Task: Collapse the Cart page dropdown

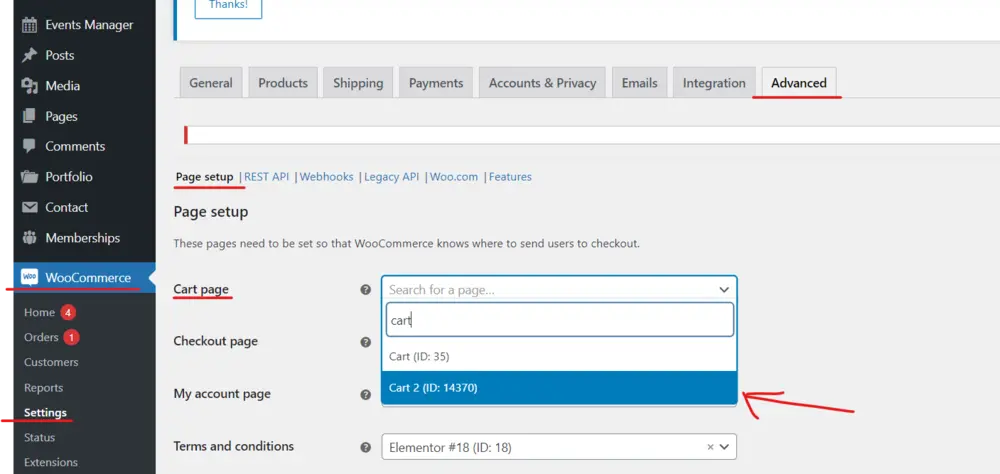Action: 724,290
